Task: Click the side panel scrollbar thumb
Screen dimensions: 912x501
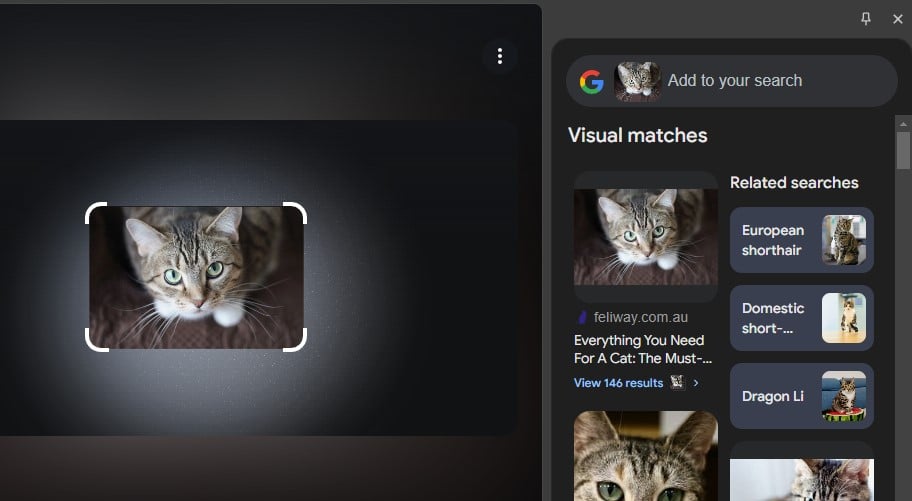Action: tap(903, 150)
